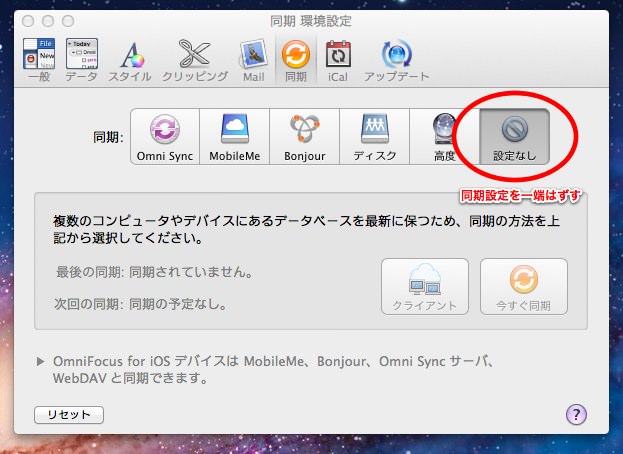Screen dimensions: 623x454
Task: Select 設定なし sync option
Action: (515, 136)
